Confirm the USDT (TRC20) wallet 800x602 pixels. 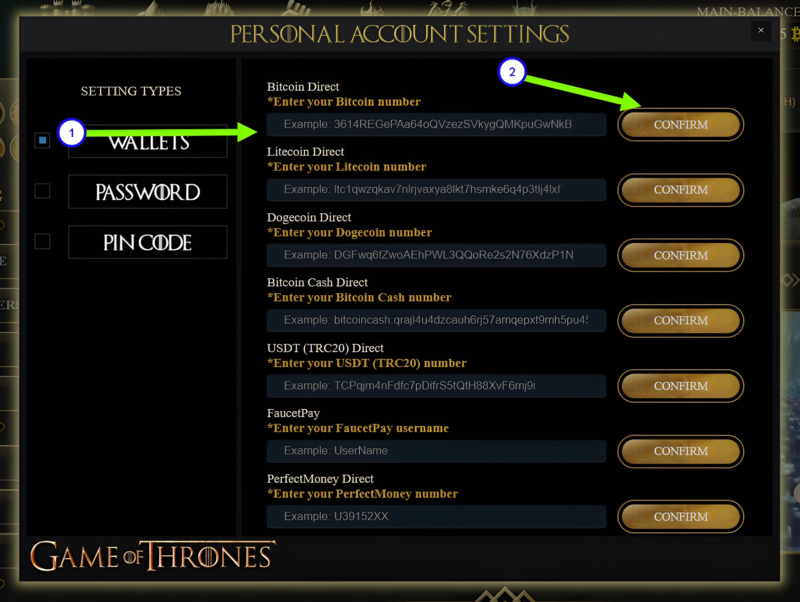pos(681,386)
